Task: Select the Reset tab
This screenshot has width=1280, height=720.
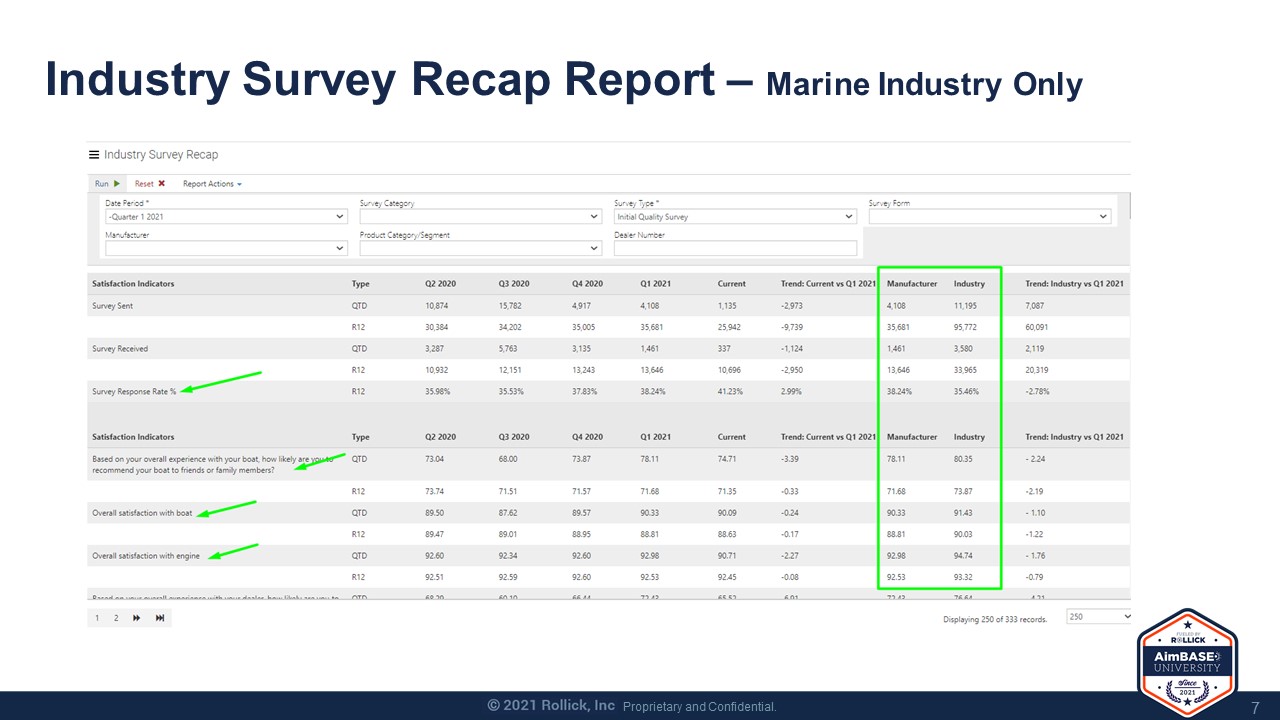Action: coord(144,183)
